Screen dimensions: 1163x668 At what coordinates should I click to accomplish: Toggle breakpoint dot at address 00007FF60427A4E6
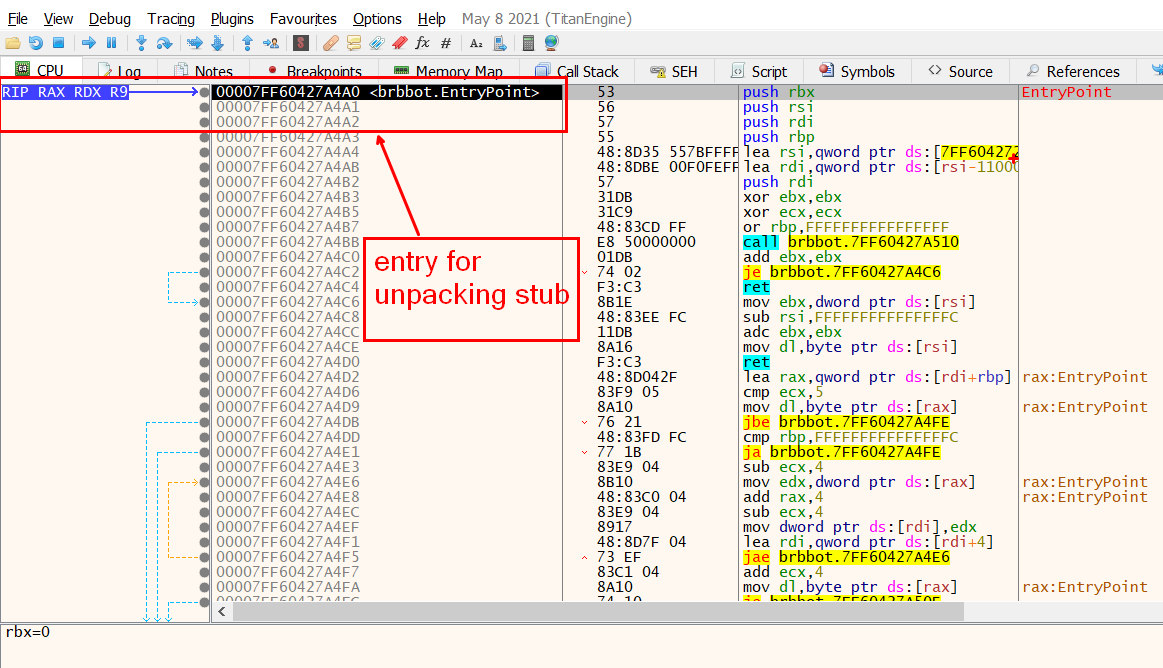click(205, 482)
